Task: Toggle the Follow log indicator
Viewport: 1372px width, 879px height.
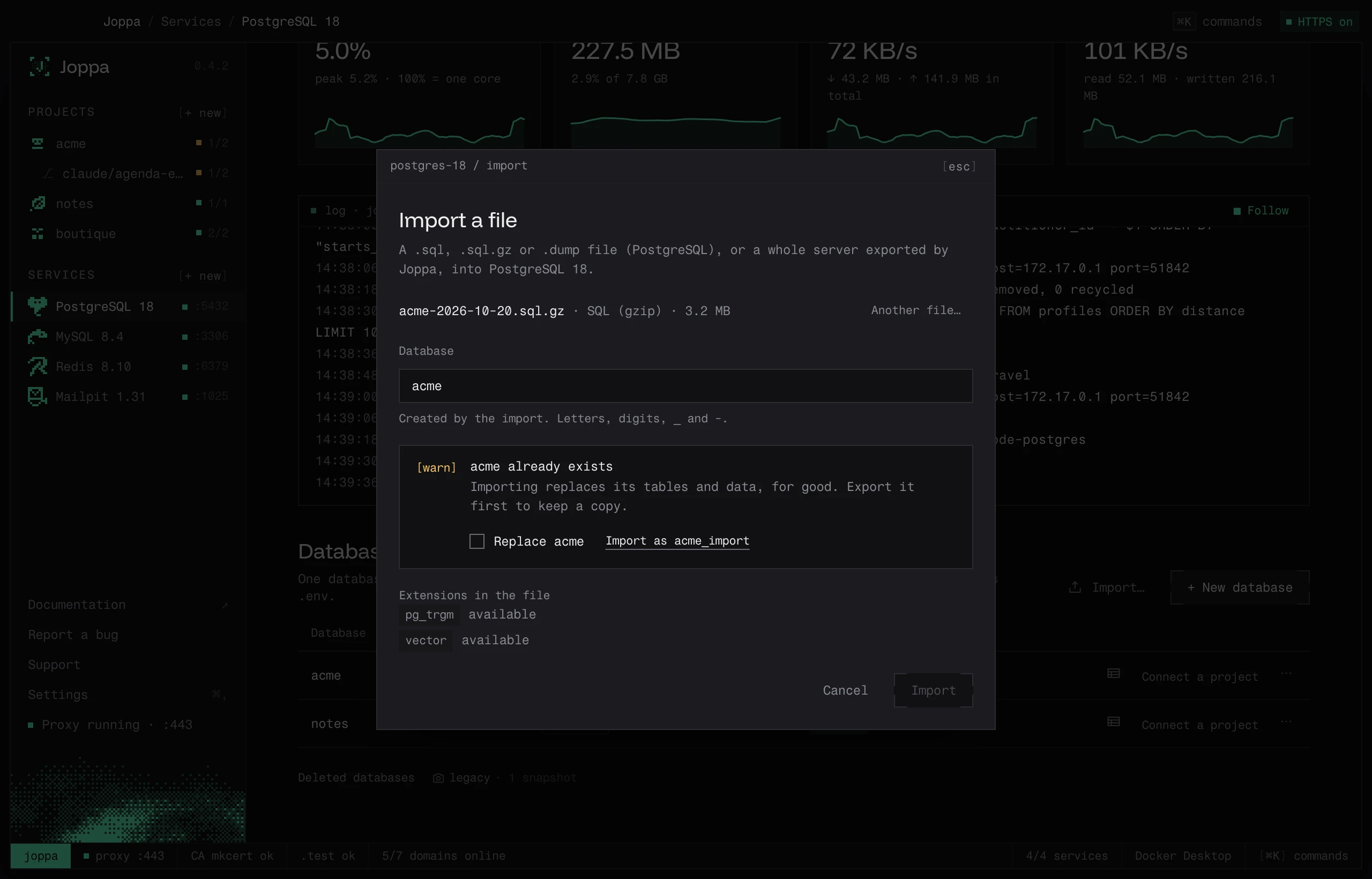Action: (1261, 211)
